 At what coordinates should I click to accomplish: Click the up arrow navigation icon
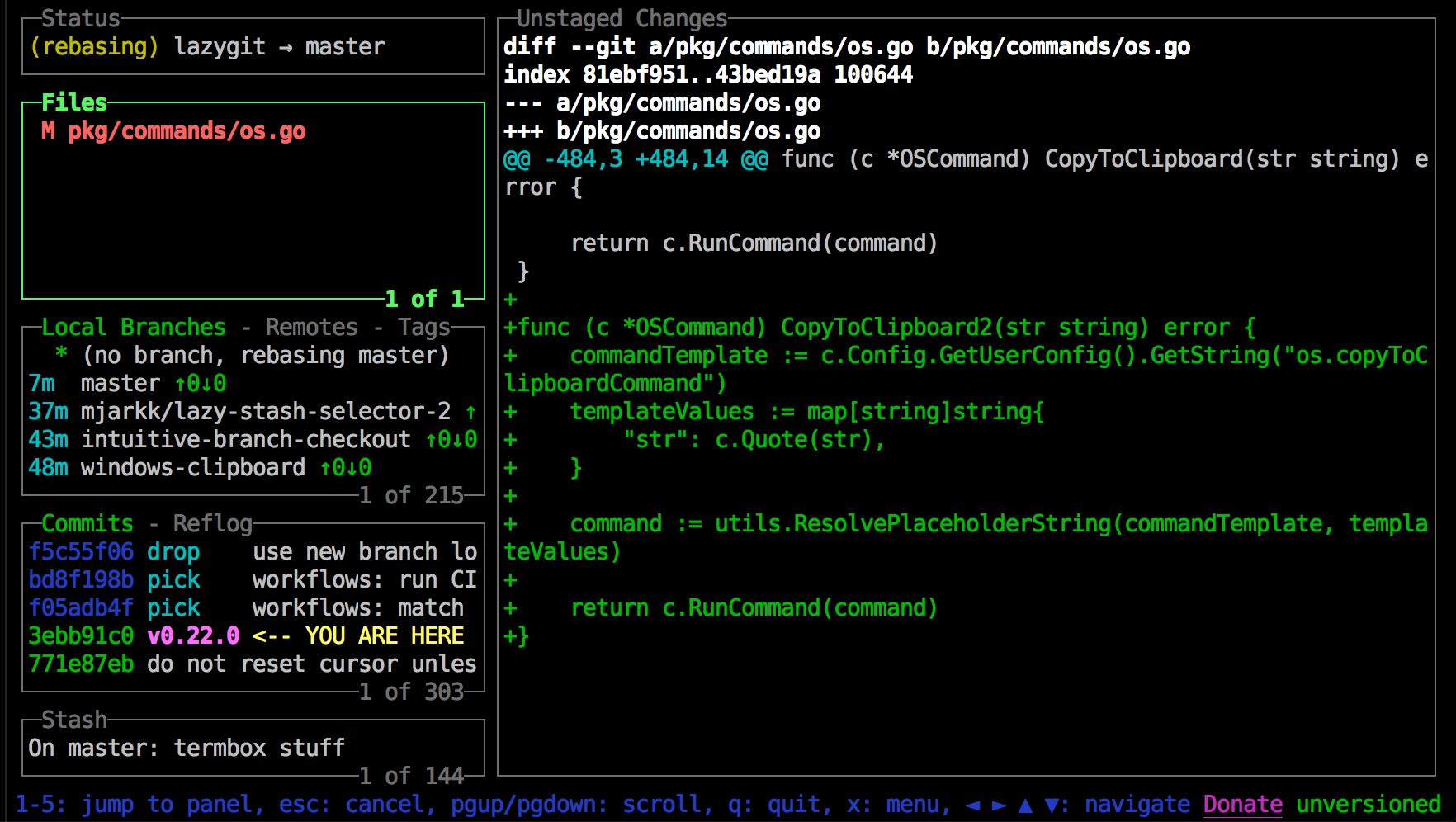[x=1024, y=804]
